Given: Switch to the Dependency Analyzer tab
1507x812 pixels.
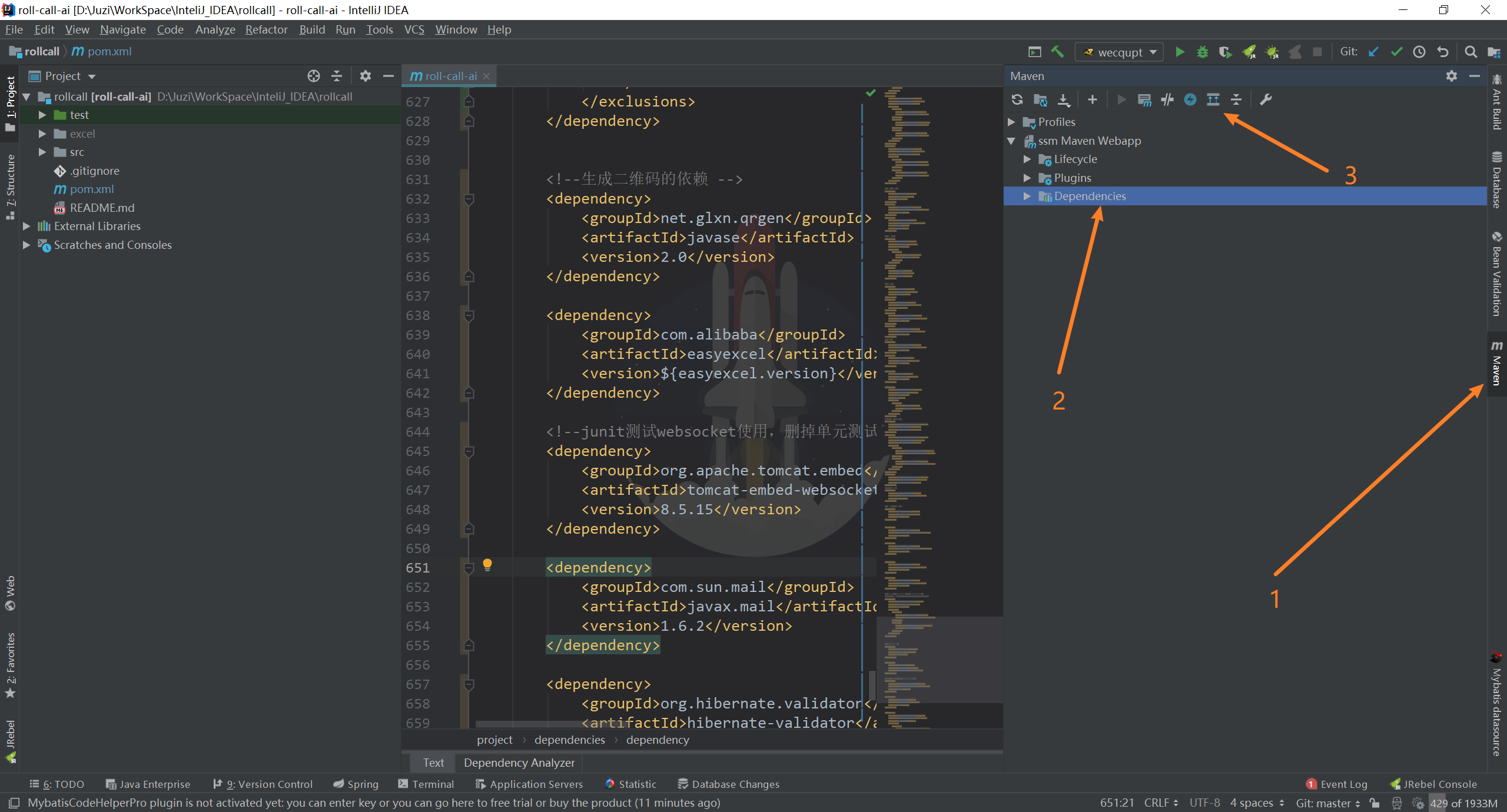Looking at the screenshot, I should point(518,762).
